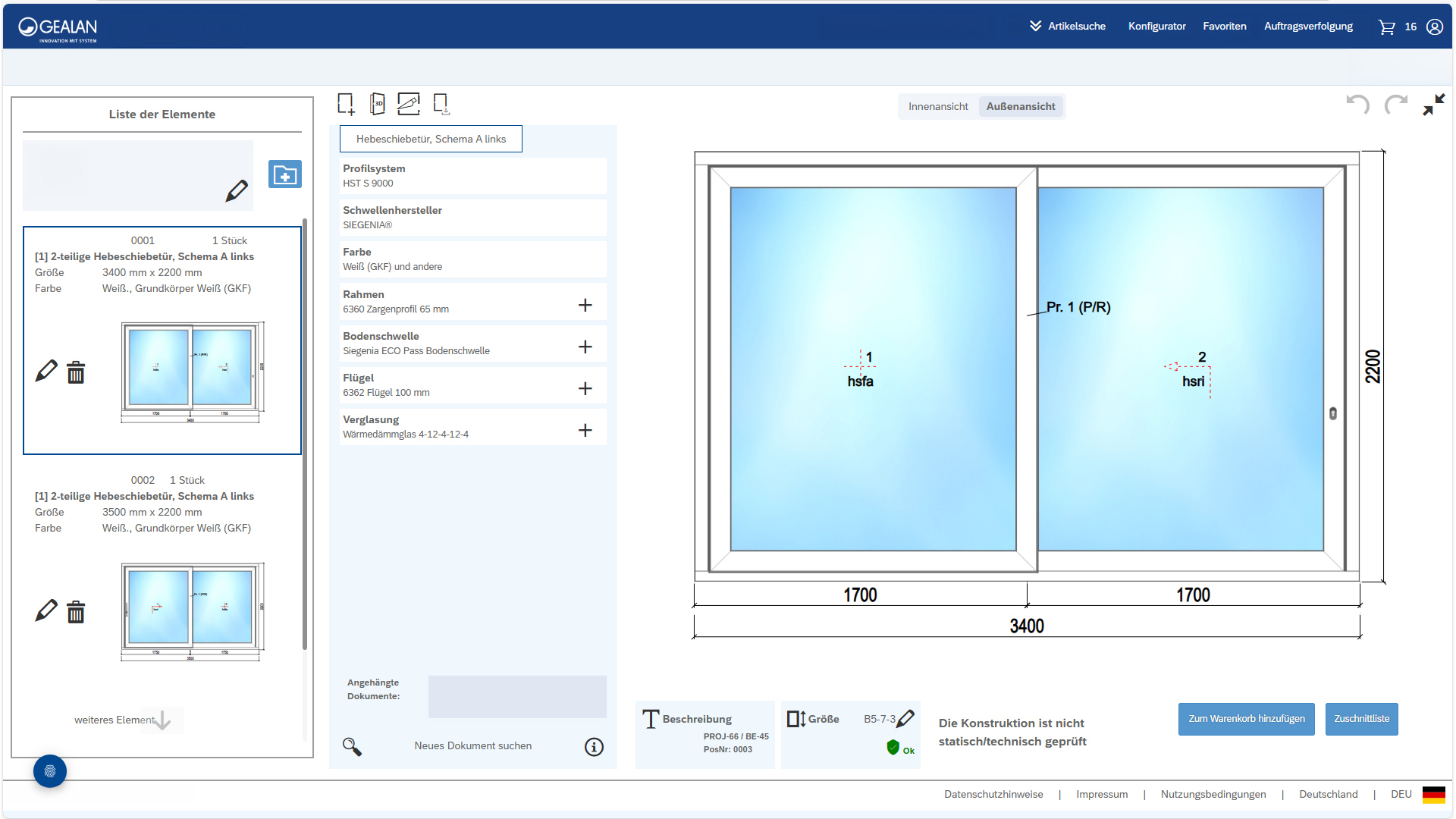
Task: Switch to Innenansicht view
Action: click(938, 107)
